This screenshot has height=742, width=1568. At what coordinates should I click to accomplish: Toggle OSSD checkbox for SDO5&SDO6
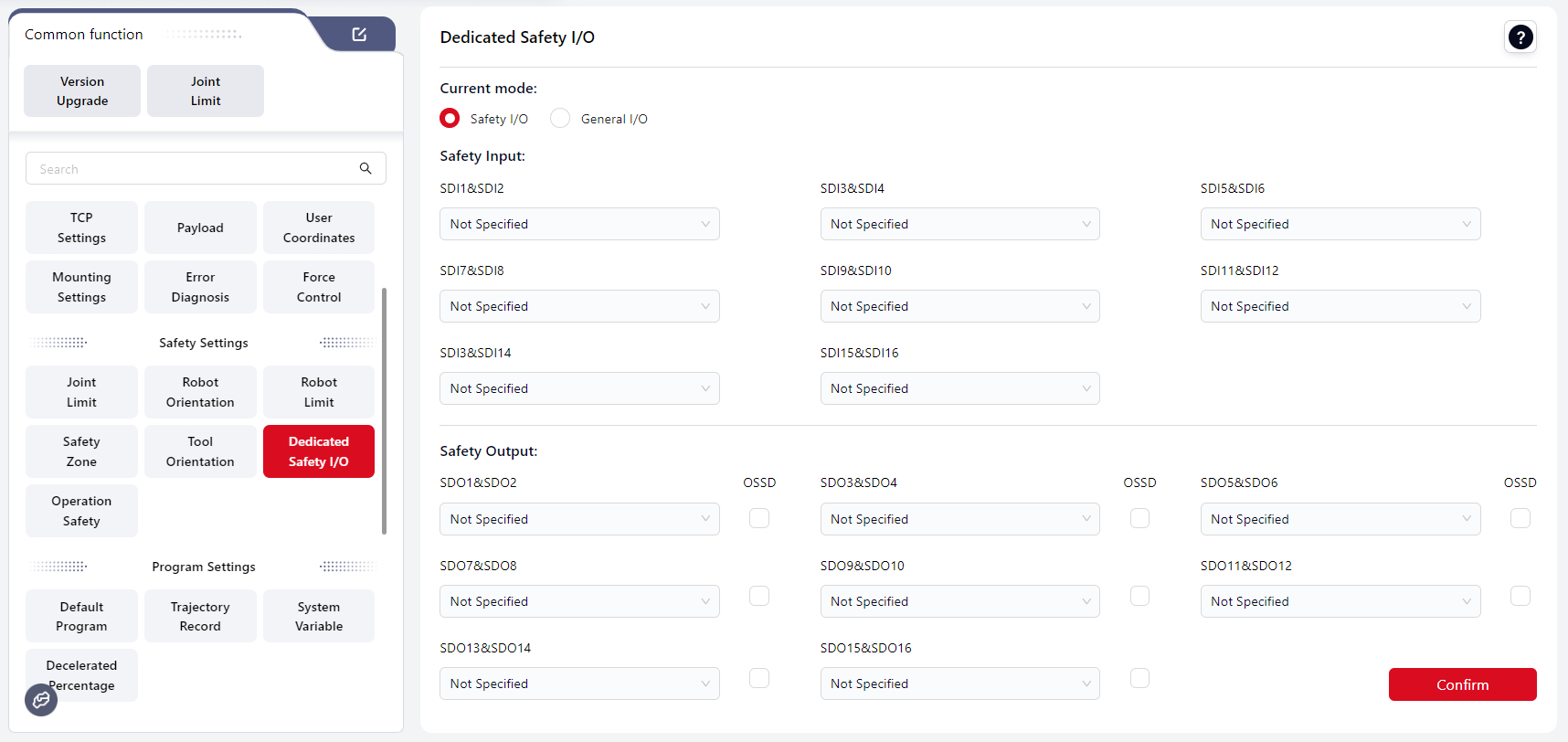1520,518
